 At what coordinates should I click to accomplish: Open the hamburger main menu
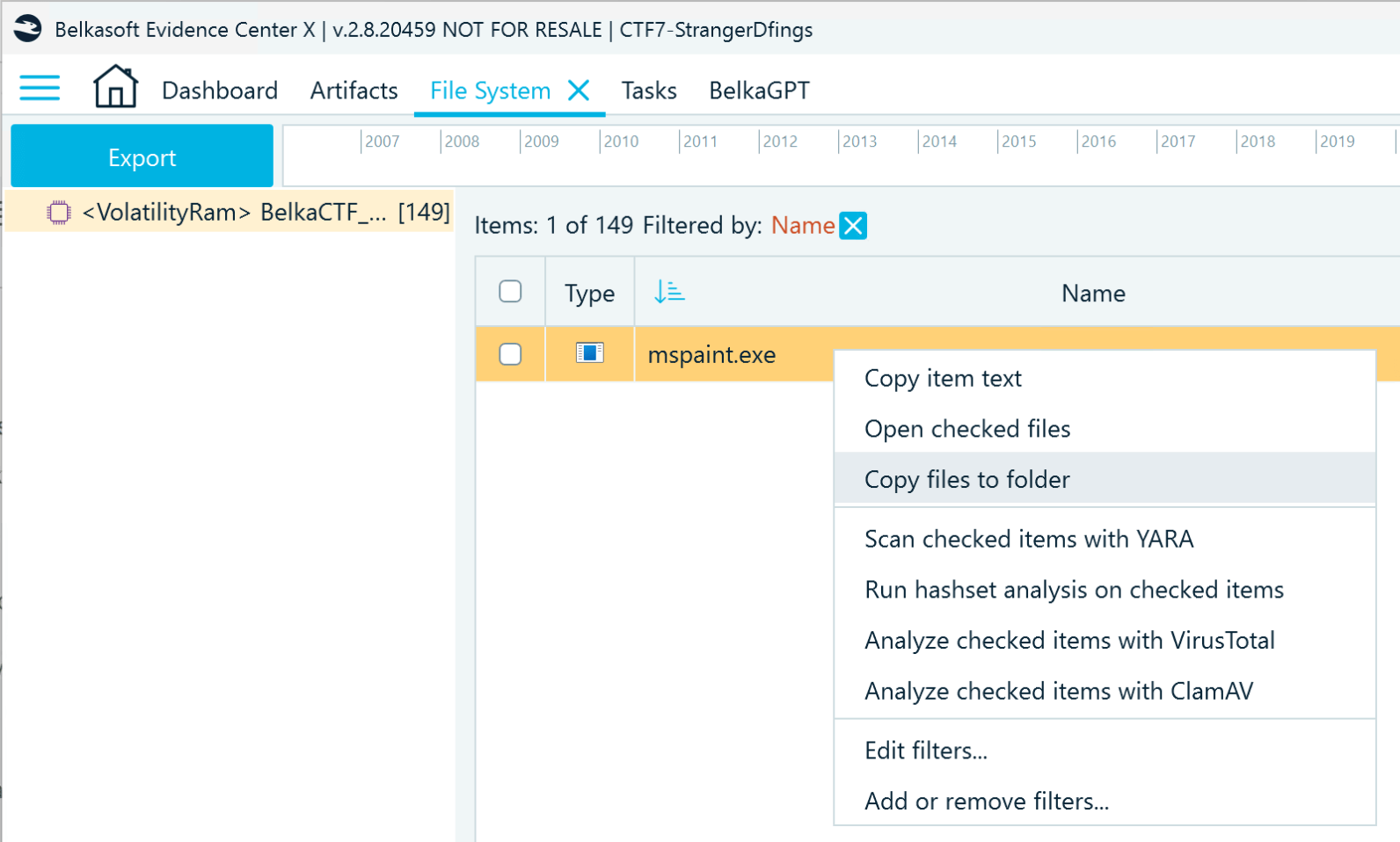[x=40, y=88]
